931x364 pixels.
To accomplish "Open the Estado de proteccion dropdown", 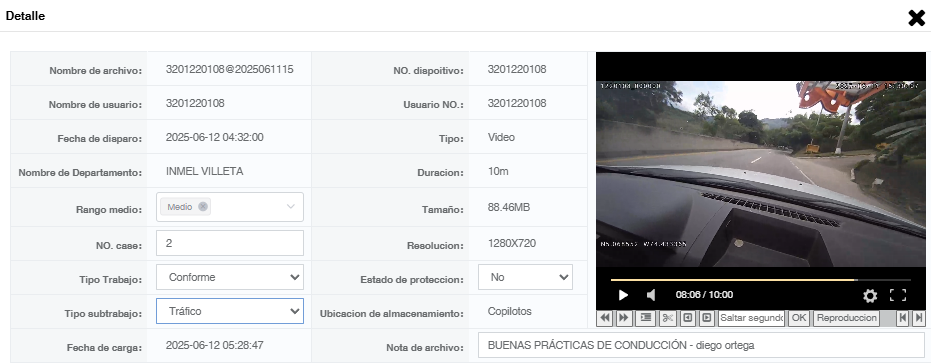I will [525, 277].
